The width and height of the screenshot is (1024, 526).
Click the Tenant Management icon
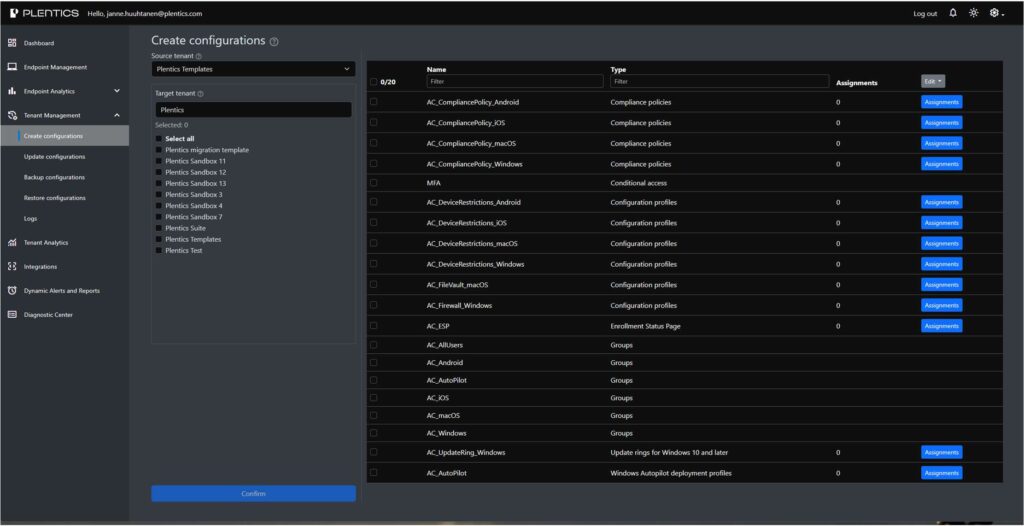(x=12, y=116)
